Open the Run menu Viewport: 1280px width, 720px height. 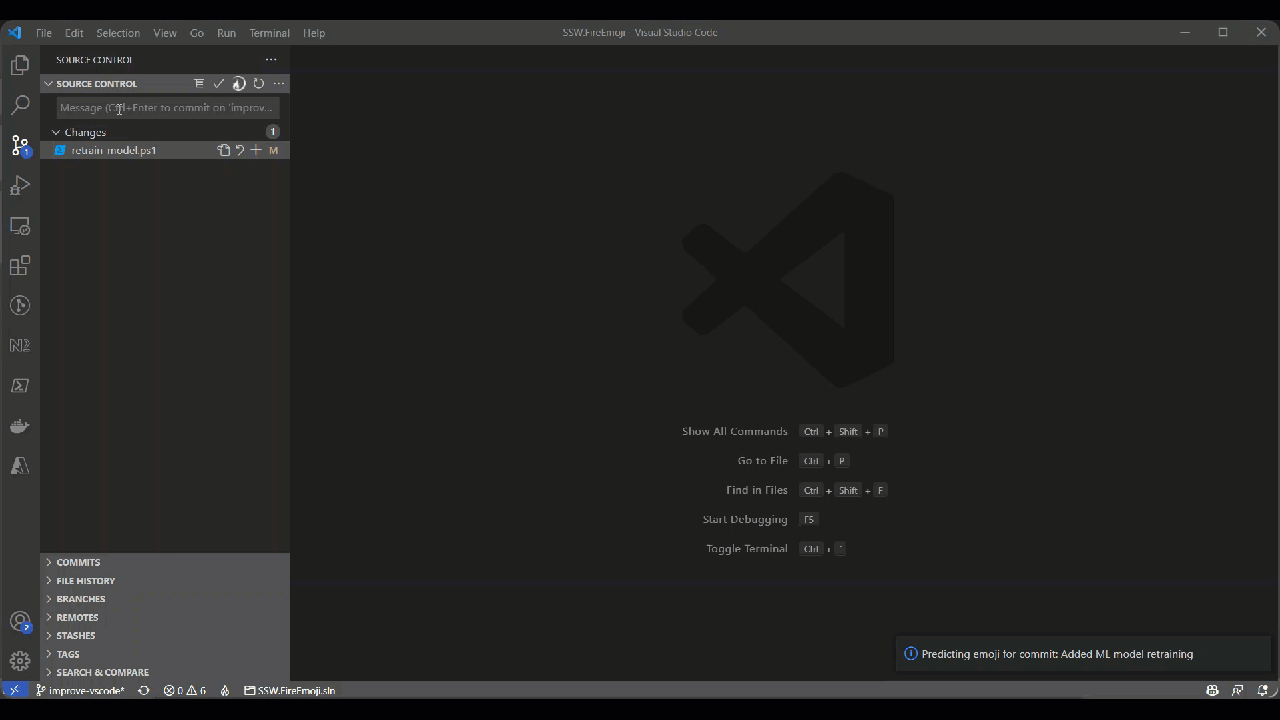tap(227, 33)
